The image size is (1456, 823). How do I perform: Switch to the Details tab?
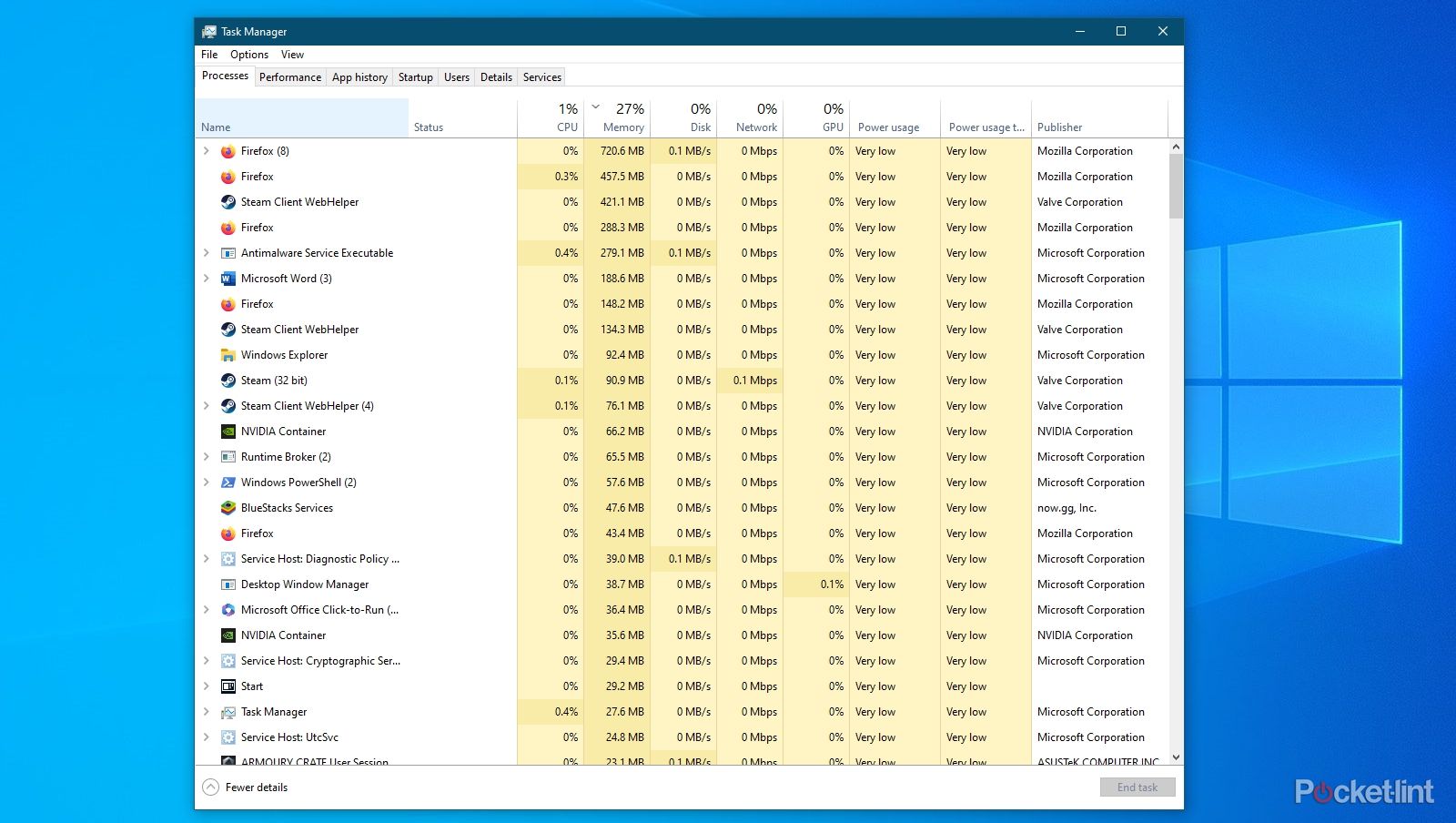[x=496, y=77]
